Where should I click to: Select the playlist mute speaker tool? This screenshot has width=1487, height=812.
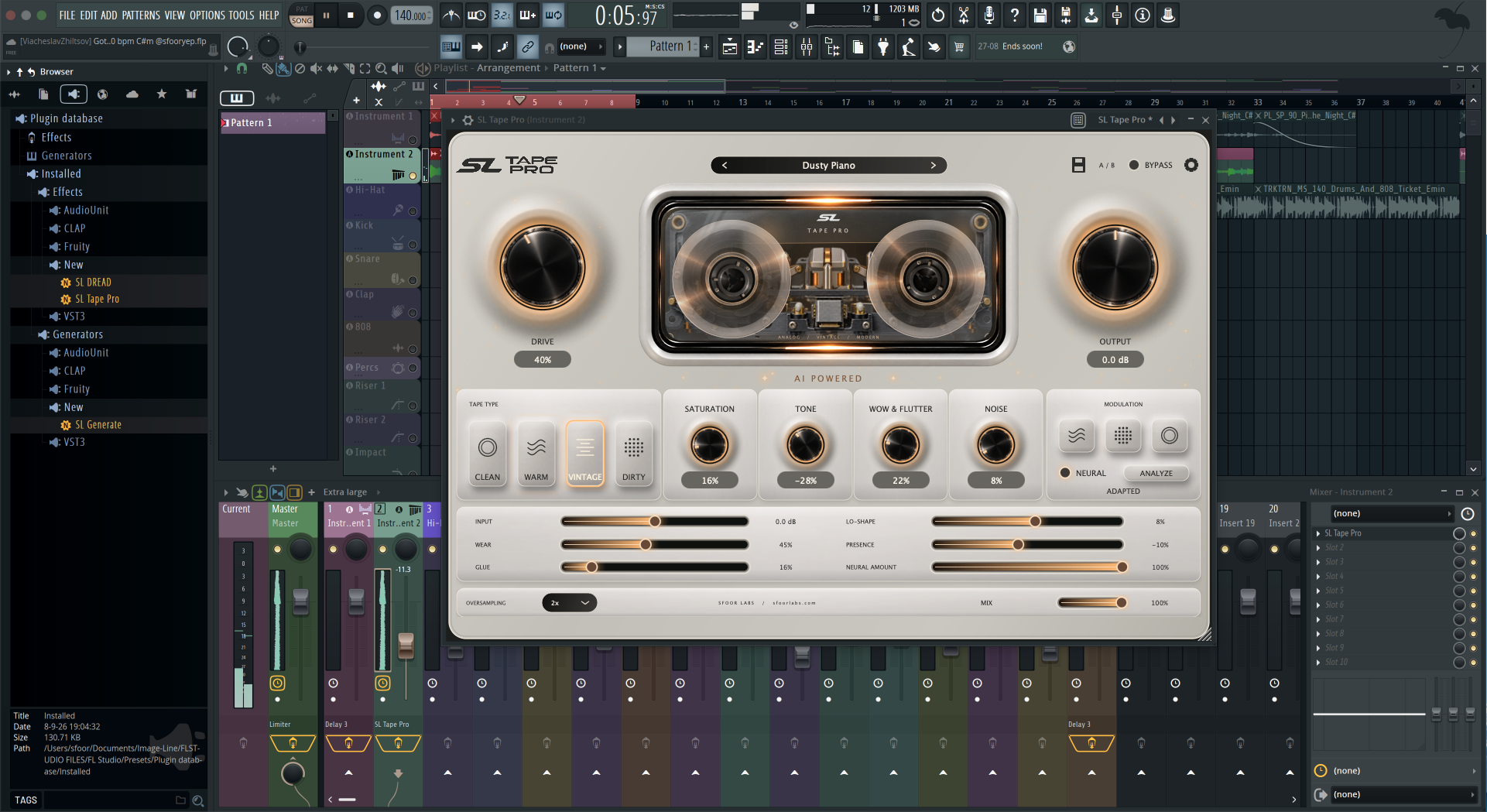click(x=316, y=68)
